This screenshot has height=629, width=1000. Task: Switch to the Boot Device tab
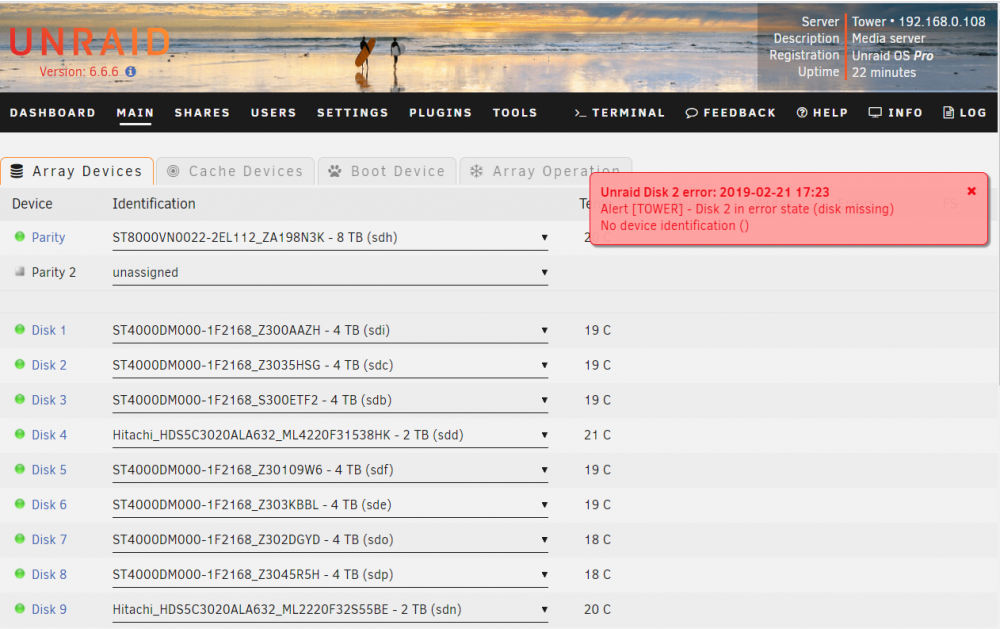click(x=386, y=171)
